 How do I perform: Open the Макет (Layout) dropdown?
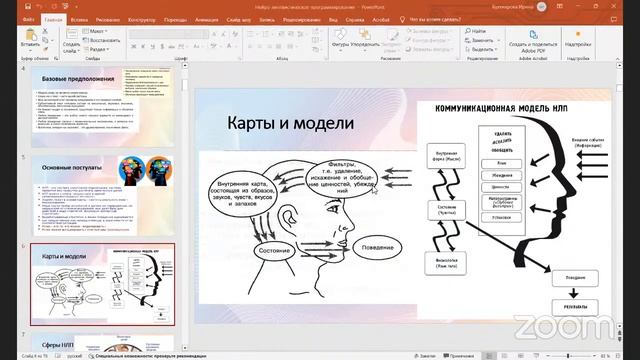coord(95,31)
